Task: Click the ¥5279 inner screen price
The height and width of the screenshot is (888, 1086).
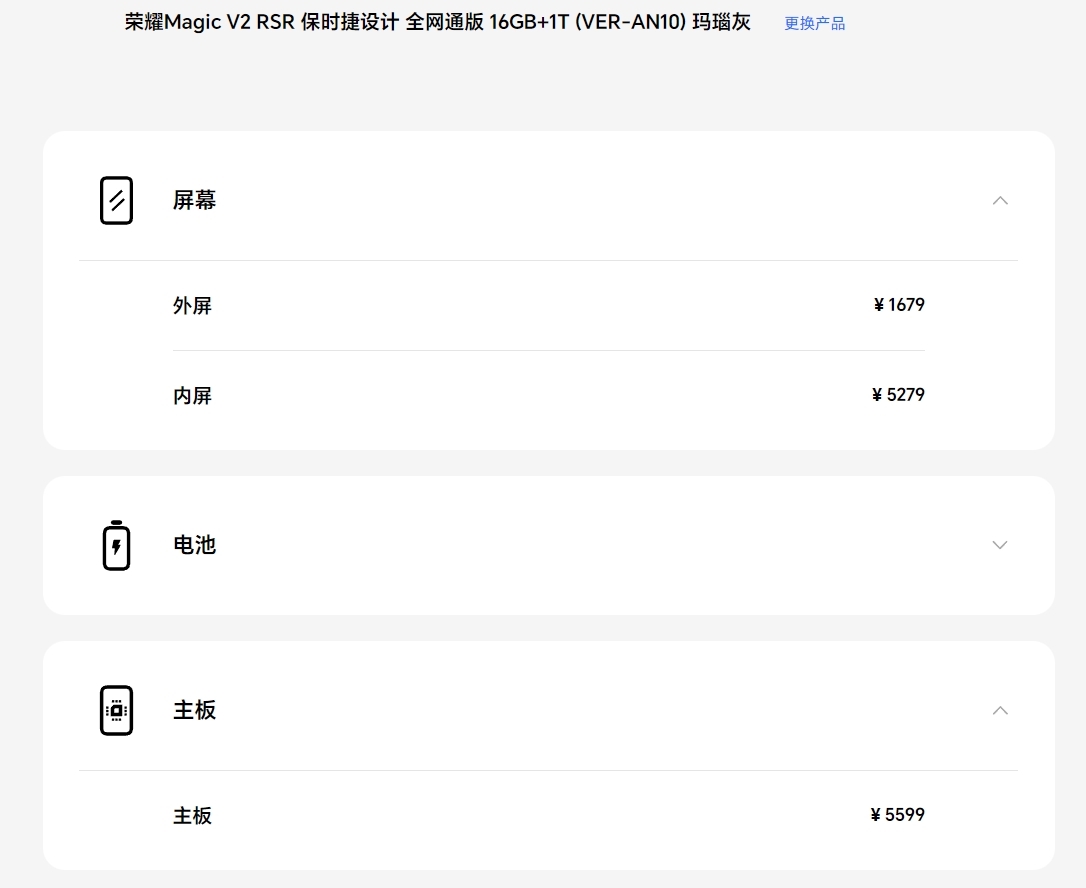Action: pos(898,395)
